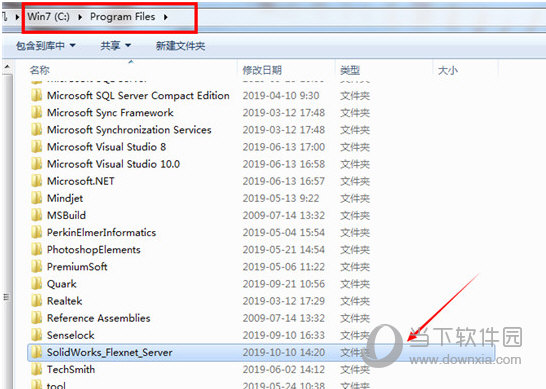
Task: Click the date 2019-09-10 16:33
Action: [x=283, y=335]
